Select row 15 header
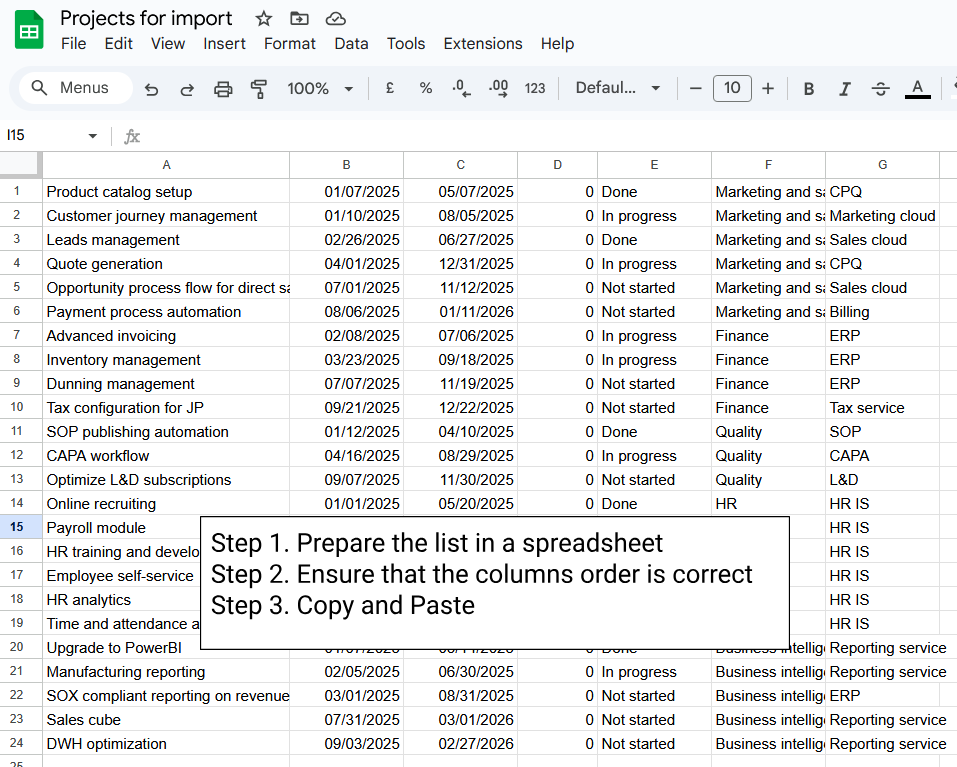This screenshot has height=767, width=957. coord(20,527)
